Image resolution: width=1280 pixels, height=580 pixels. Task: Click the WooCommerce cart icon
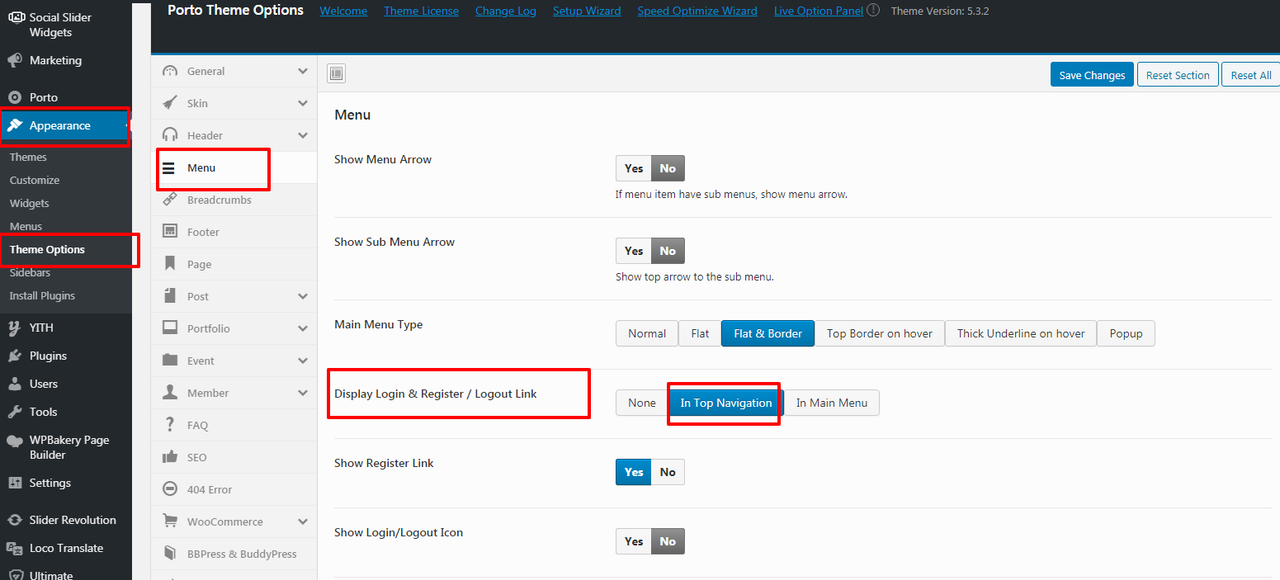coord(169,521)
